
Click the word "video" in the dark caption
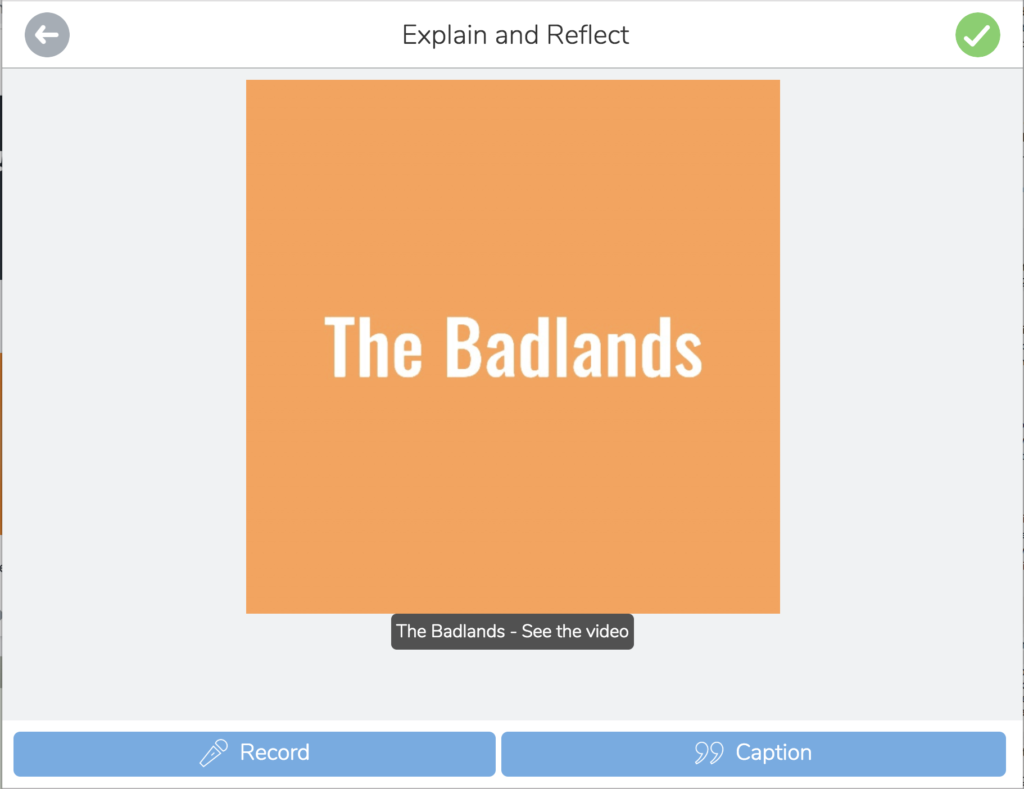coord(604,631)
